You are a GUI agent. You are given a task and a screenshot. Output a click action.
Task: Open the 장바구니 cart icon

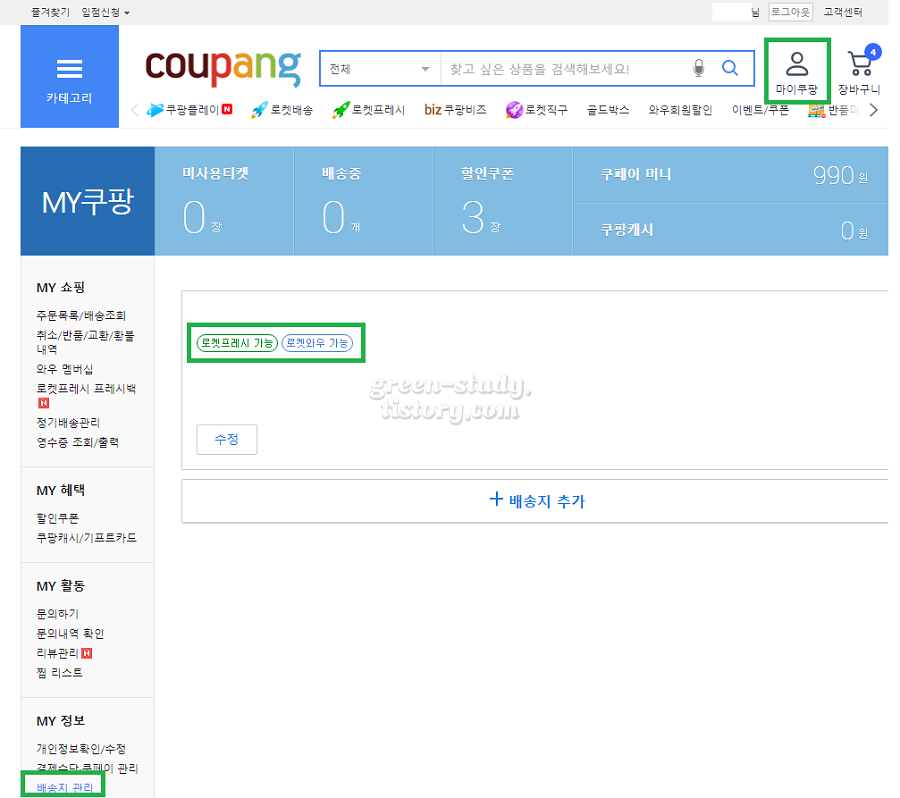coord(859,71)
